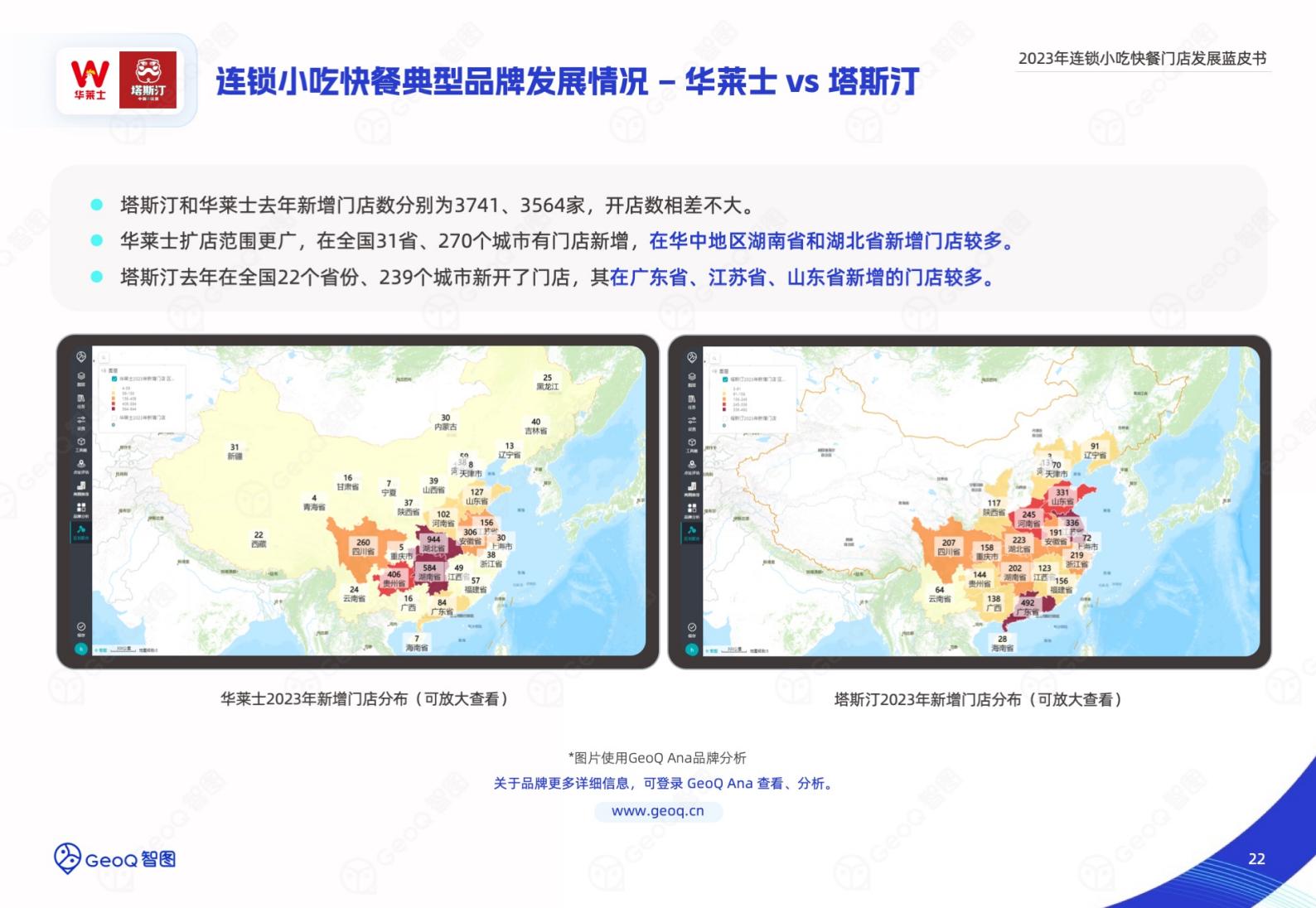Click caption 塔斯汀2023年新增门店分布（可放大查看）
The image size is (1316, 908).
[980, 700]
